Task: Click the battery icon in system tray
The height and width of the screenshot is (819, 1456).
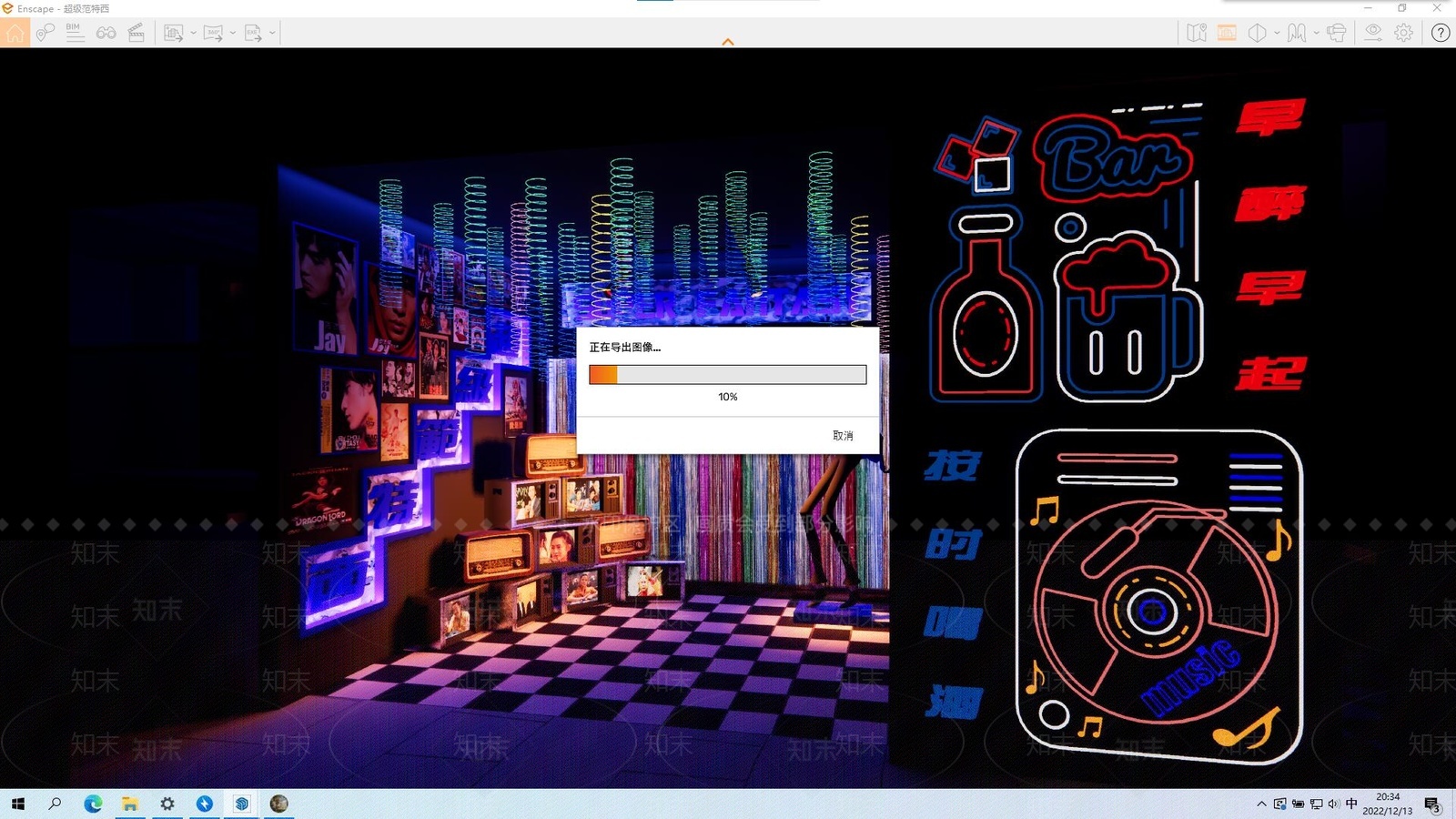Action: pos(1298,804)
